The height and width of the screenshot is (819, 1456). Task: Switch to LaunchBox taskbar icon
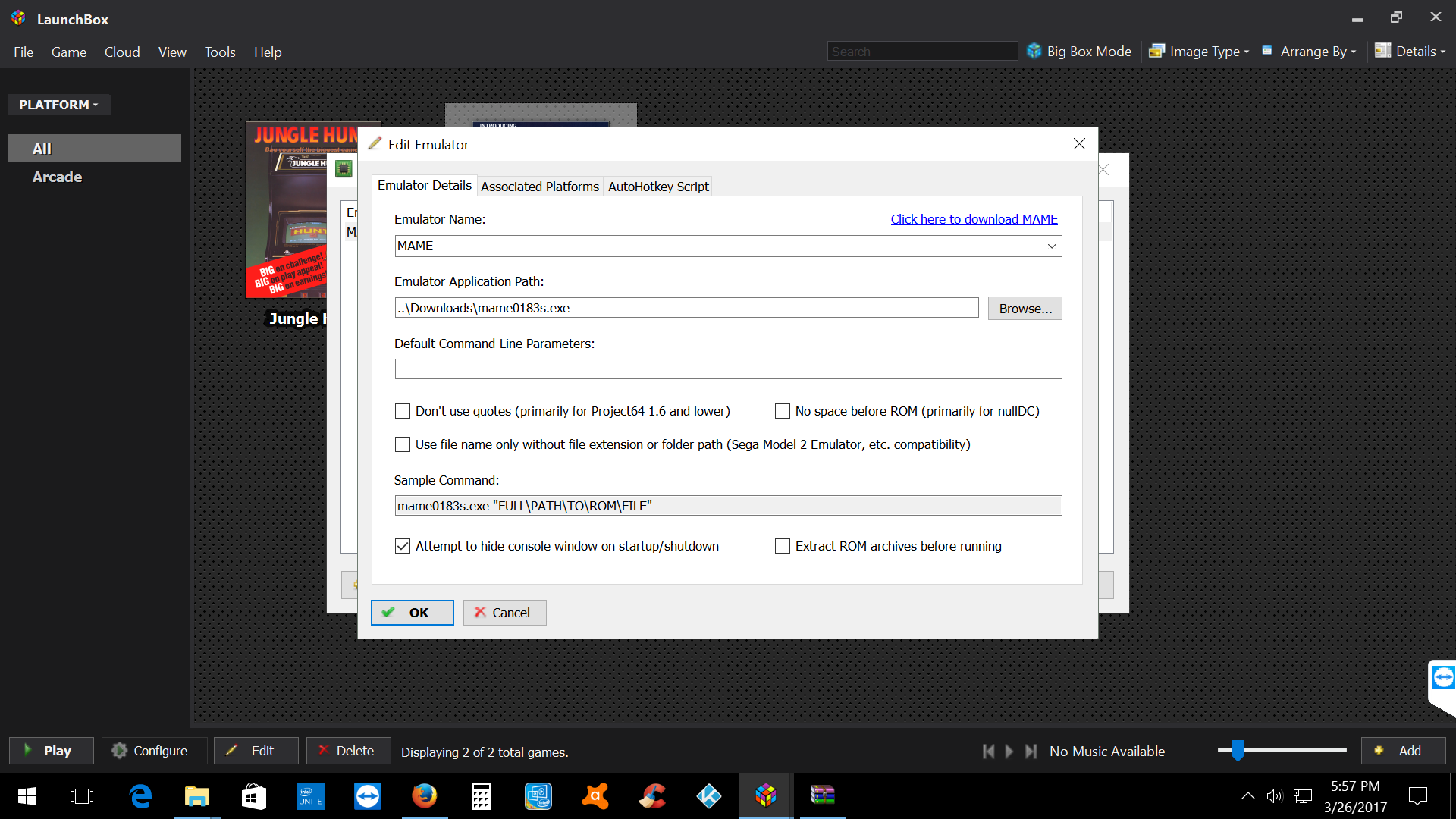pos(766,796)
